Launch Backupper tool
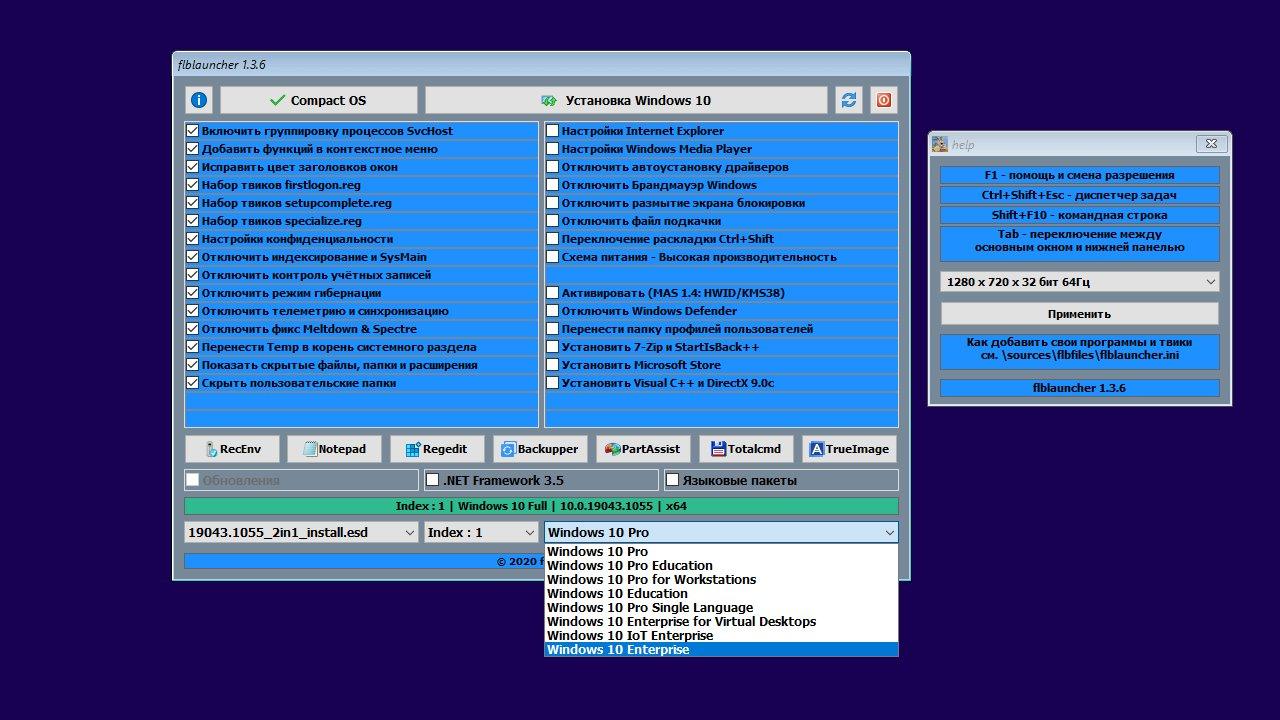 click(x=540, y=449)
